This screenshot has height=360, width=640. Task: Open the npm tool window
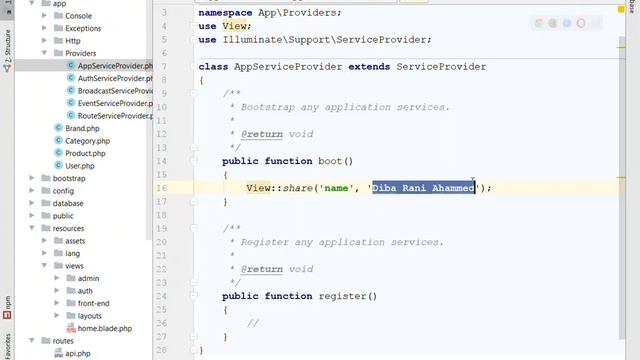pyautogui.click(x=7, y=307)
